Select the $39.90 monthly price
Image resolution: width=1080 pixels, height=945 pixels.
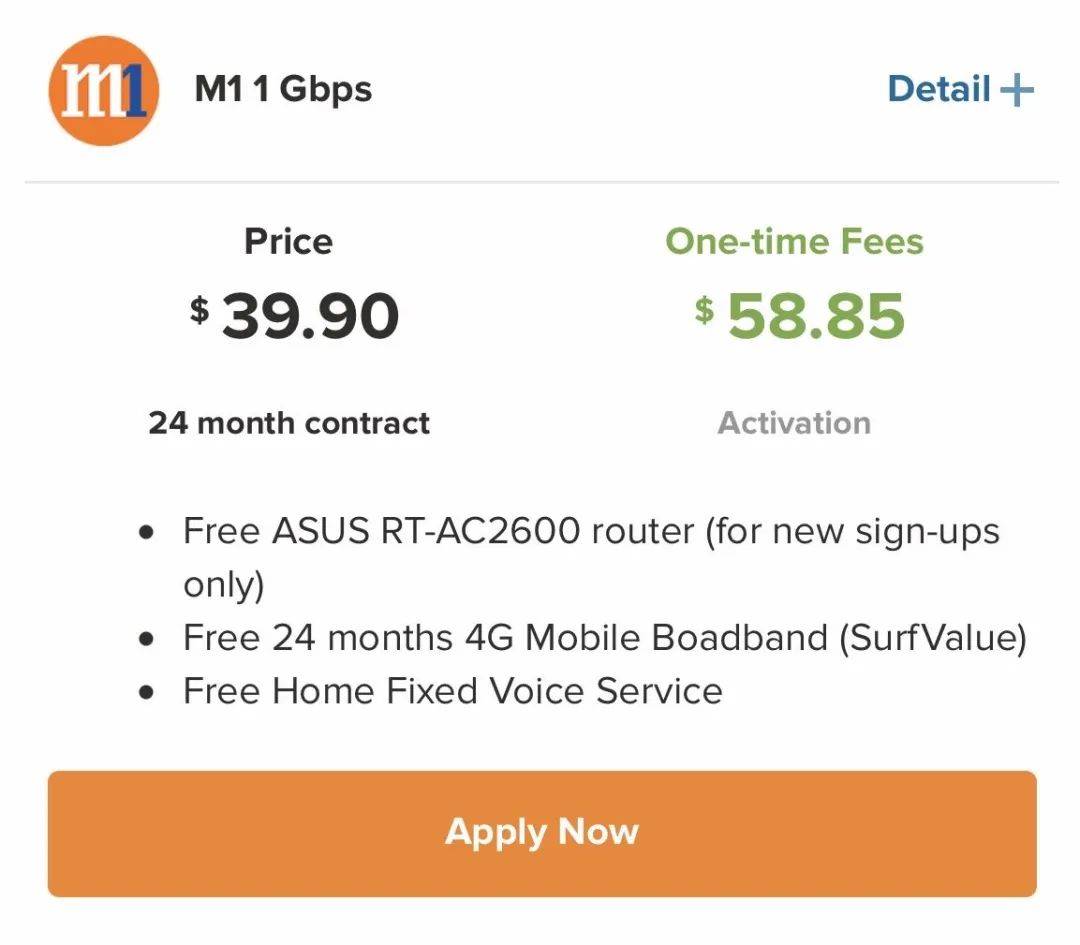[x=296, y=316]
